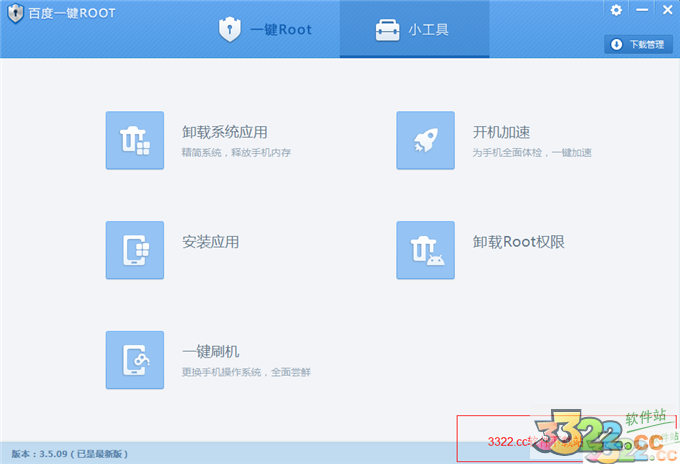Click the Baidu shield logo in title bar

[15, 13]
